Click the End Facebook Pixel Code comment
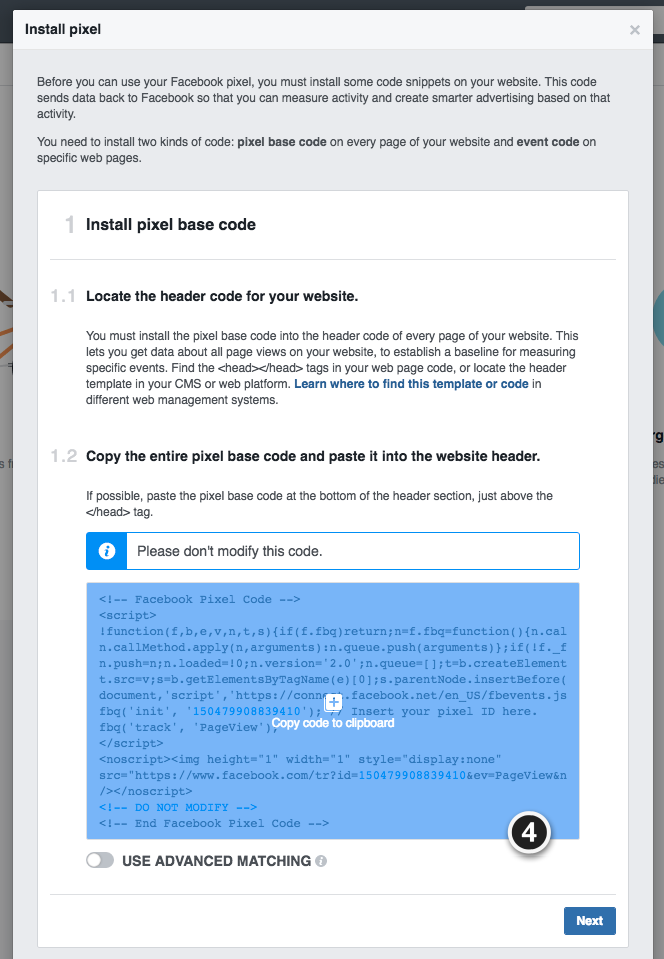Image resolution: width=664 pixels, height=959 pixels. [x=214, y=823]
